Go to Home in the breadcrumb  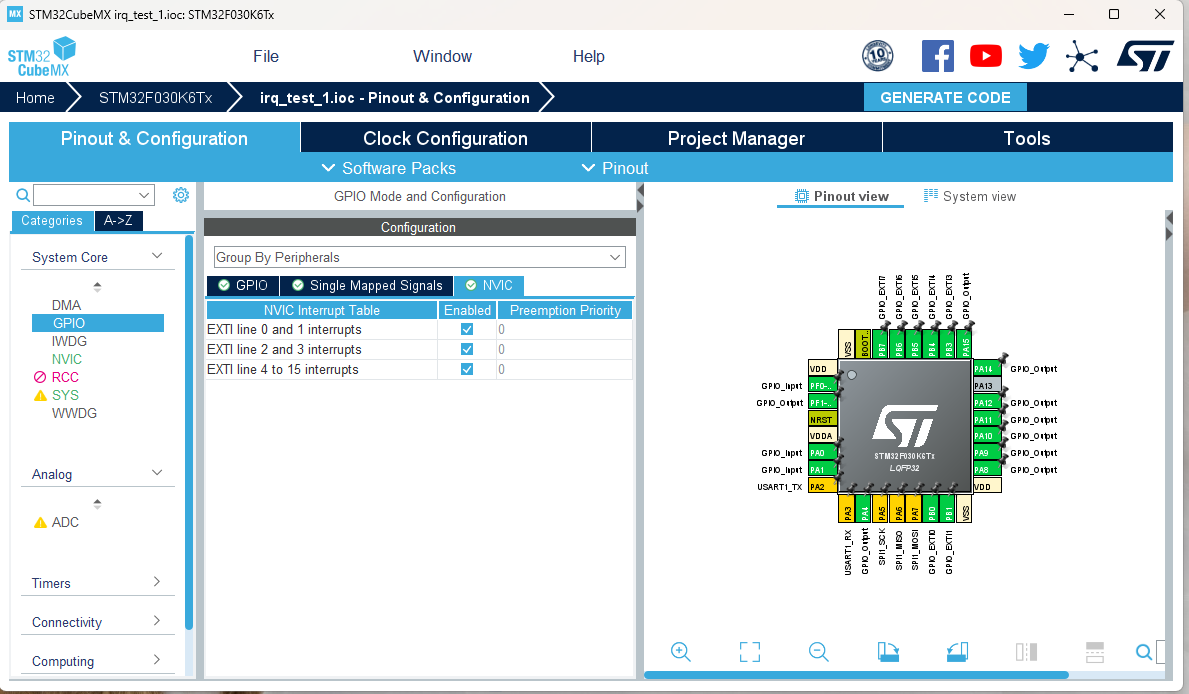(35, 98)
